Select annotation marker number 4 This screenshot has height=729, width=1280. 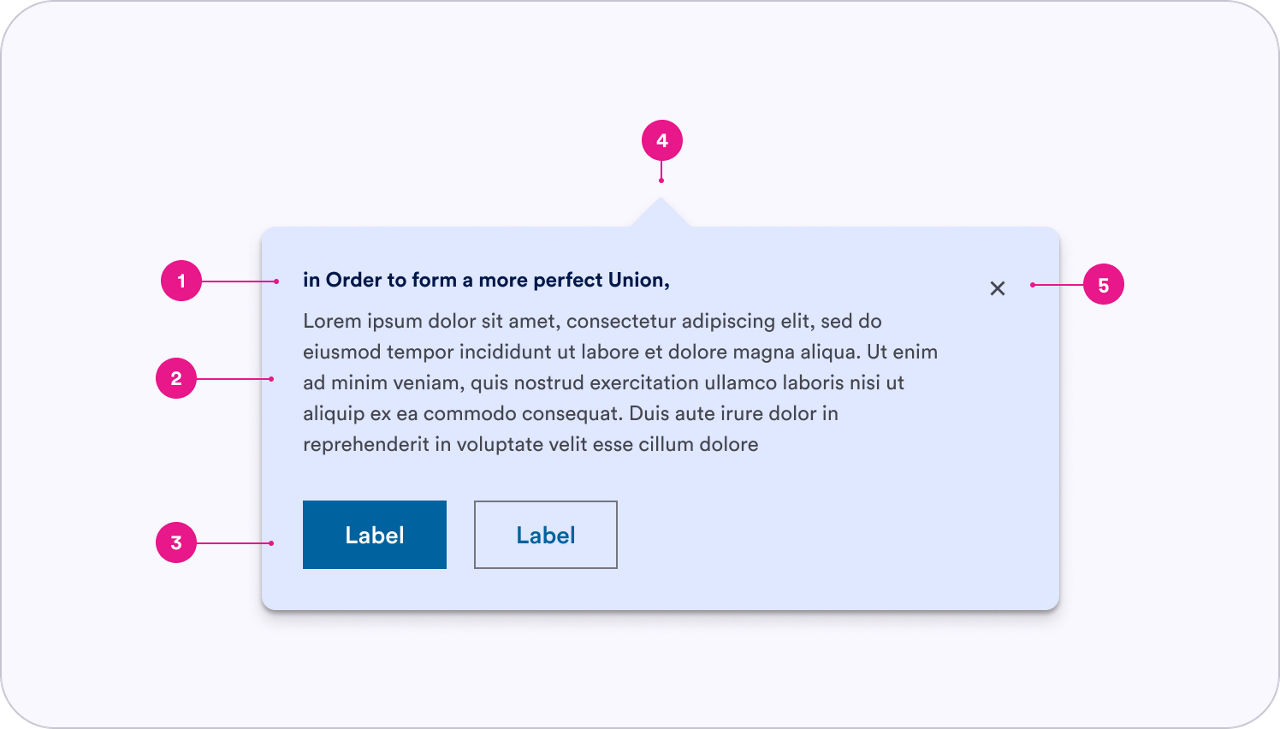pos(662,141)
